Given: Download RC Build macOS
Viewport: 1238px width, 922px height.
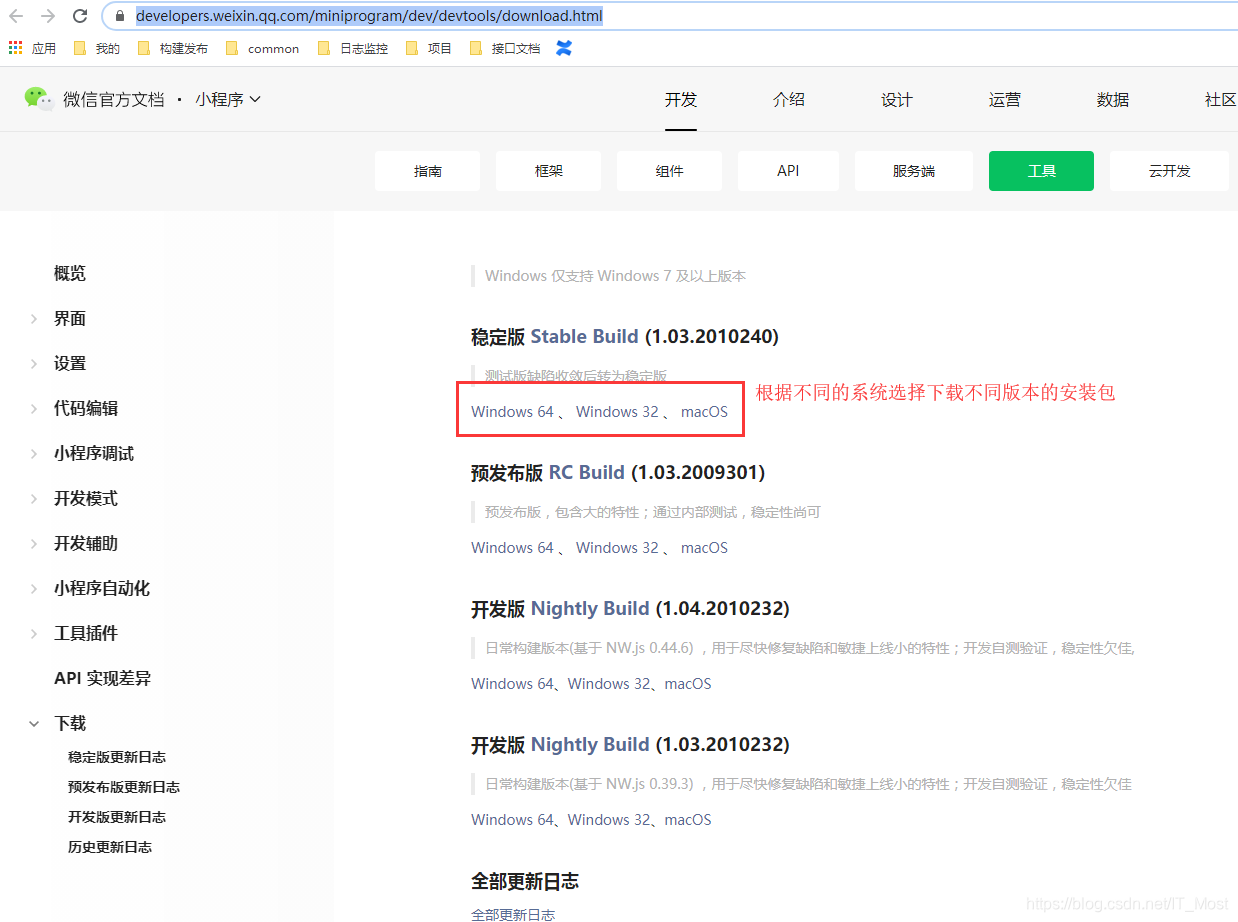Looking at the screenshot, I should [x=704, y=547].
